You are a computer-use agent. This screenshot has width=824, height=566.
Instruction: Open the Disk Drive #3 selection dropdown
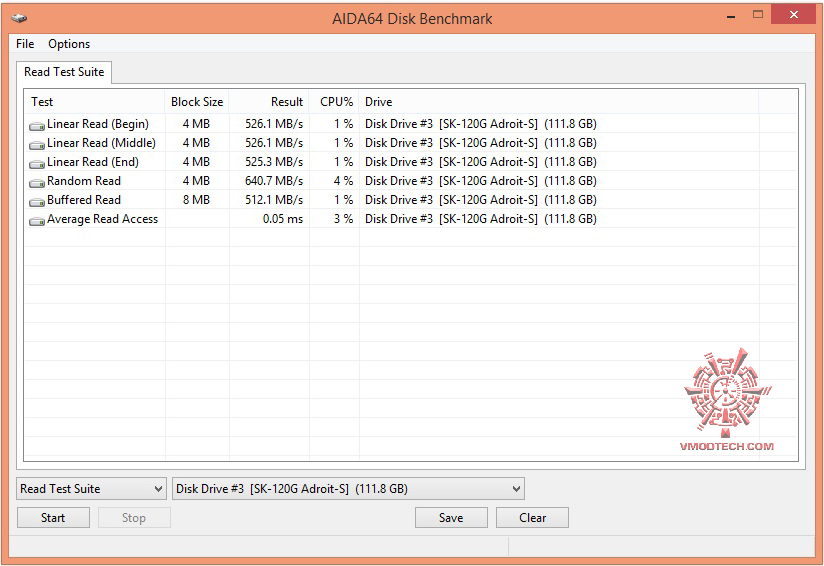(348, 489)
